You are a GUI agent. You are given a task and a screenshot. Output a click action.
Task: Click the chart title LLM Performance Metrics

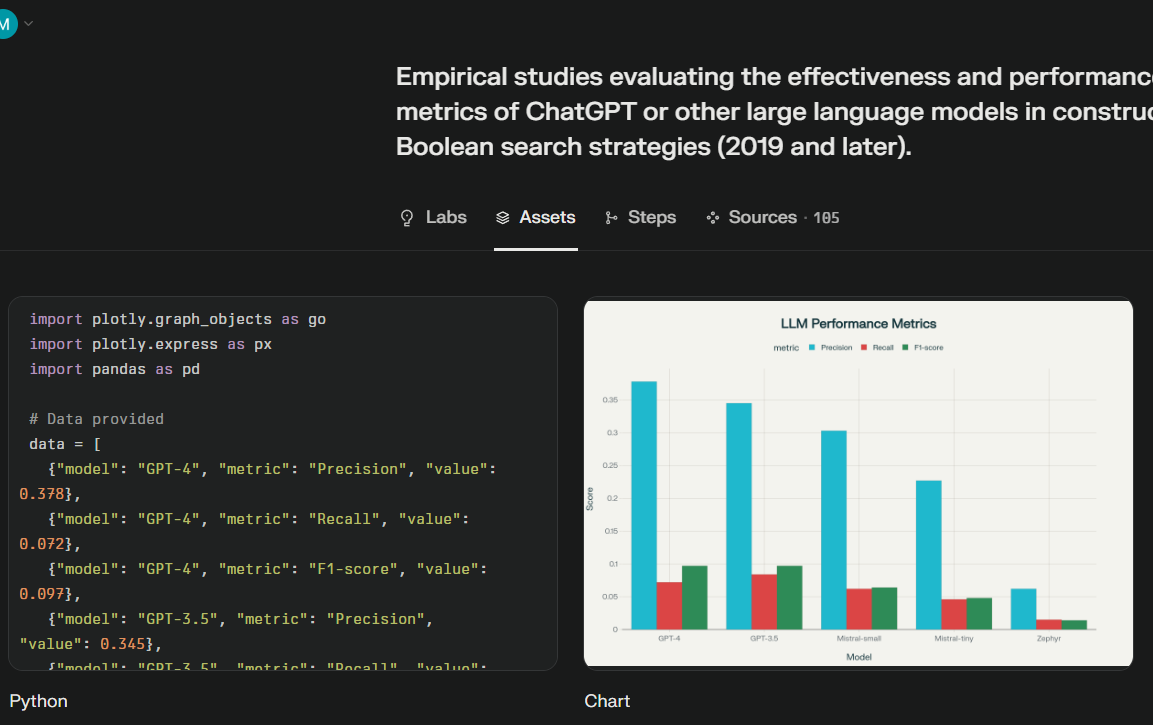tap(858, 324)
